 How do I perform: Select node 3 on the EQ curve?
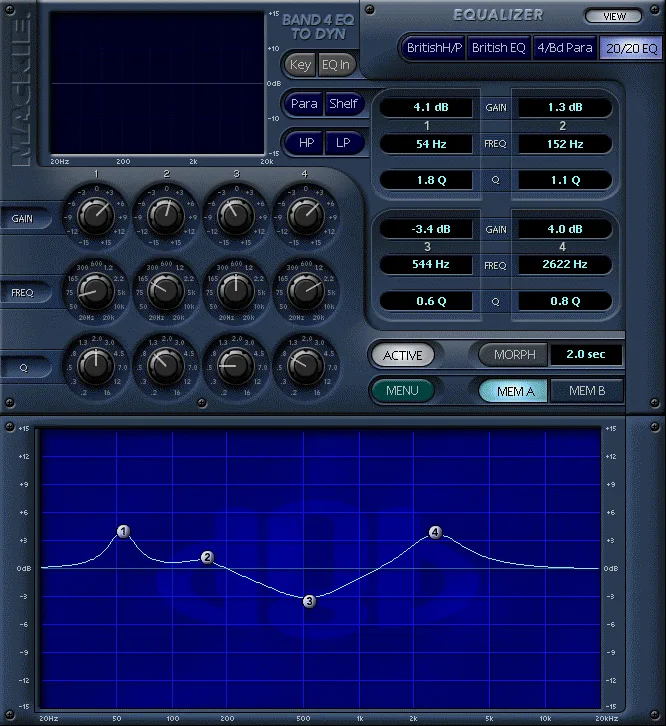309,601
